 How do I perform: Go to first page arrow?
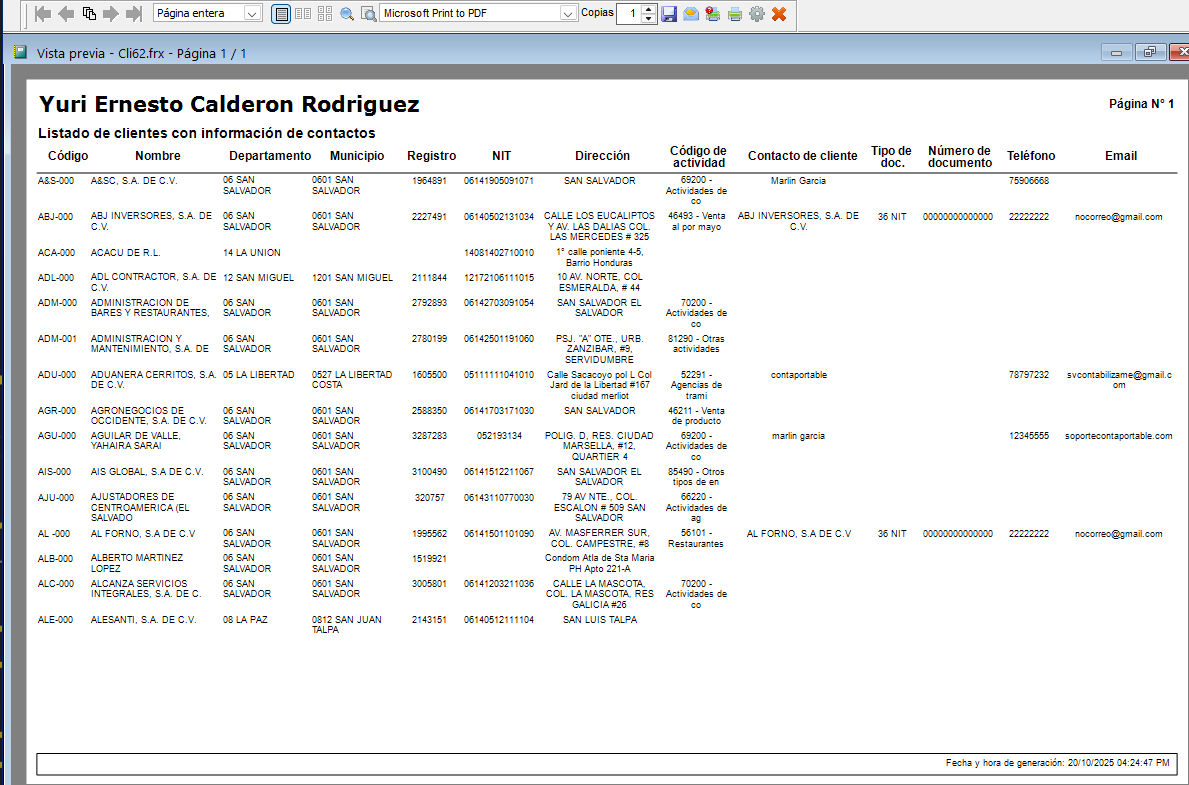(43, 14)
